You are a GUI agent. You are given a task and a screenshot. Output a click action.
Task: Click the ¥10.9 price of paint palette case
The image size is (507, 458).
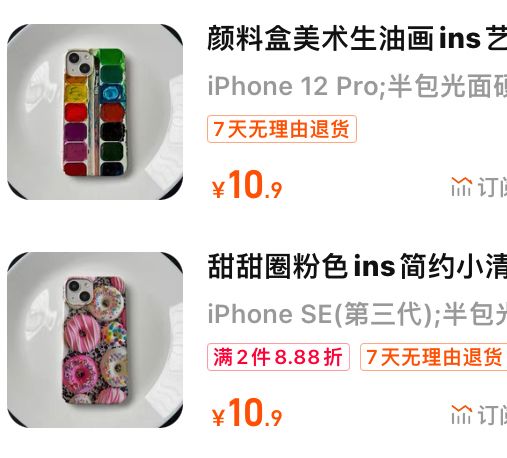click(247, 185)
